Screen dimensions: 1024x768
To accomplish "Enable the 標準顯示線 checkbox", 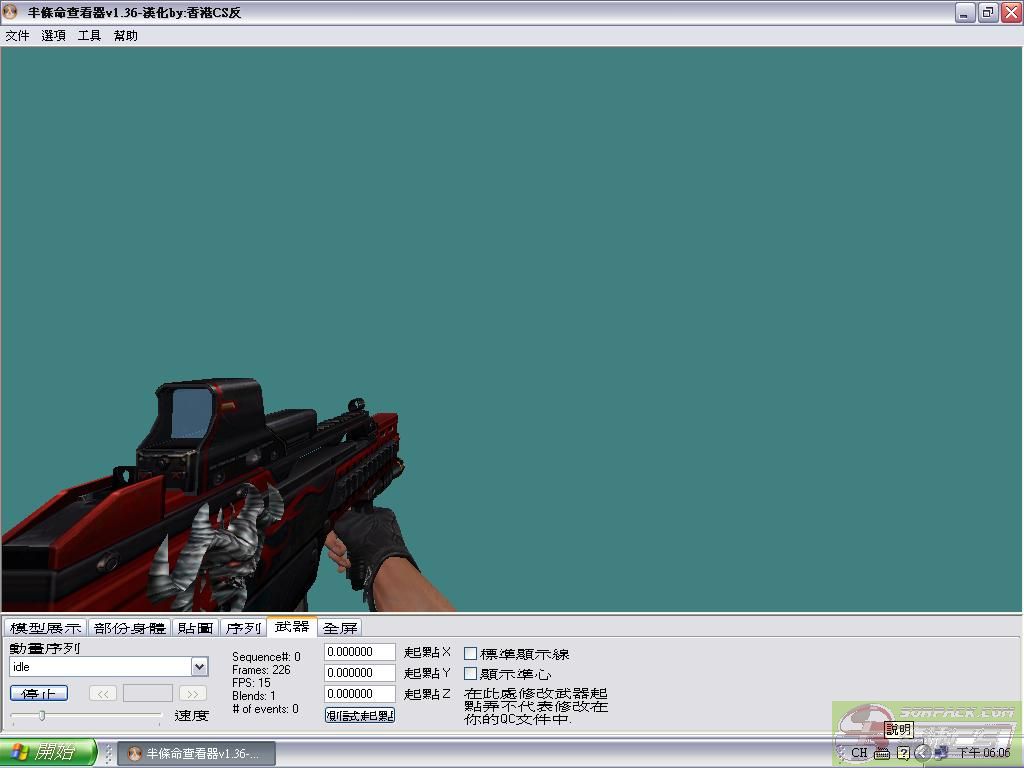I will (471, 653).
